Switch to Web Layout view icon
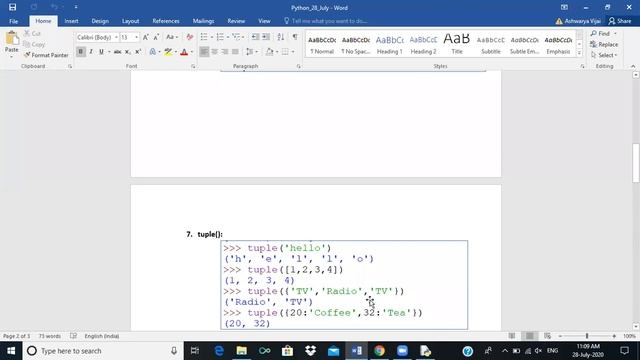Image resolution: width=640 pixels, height=360 pixels. click(x=547, y=336)
